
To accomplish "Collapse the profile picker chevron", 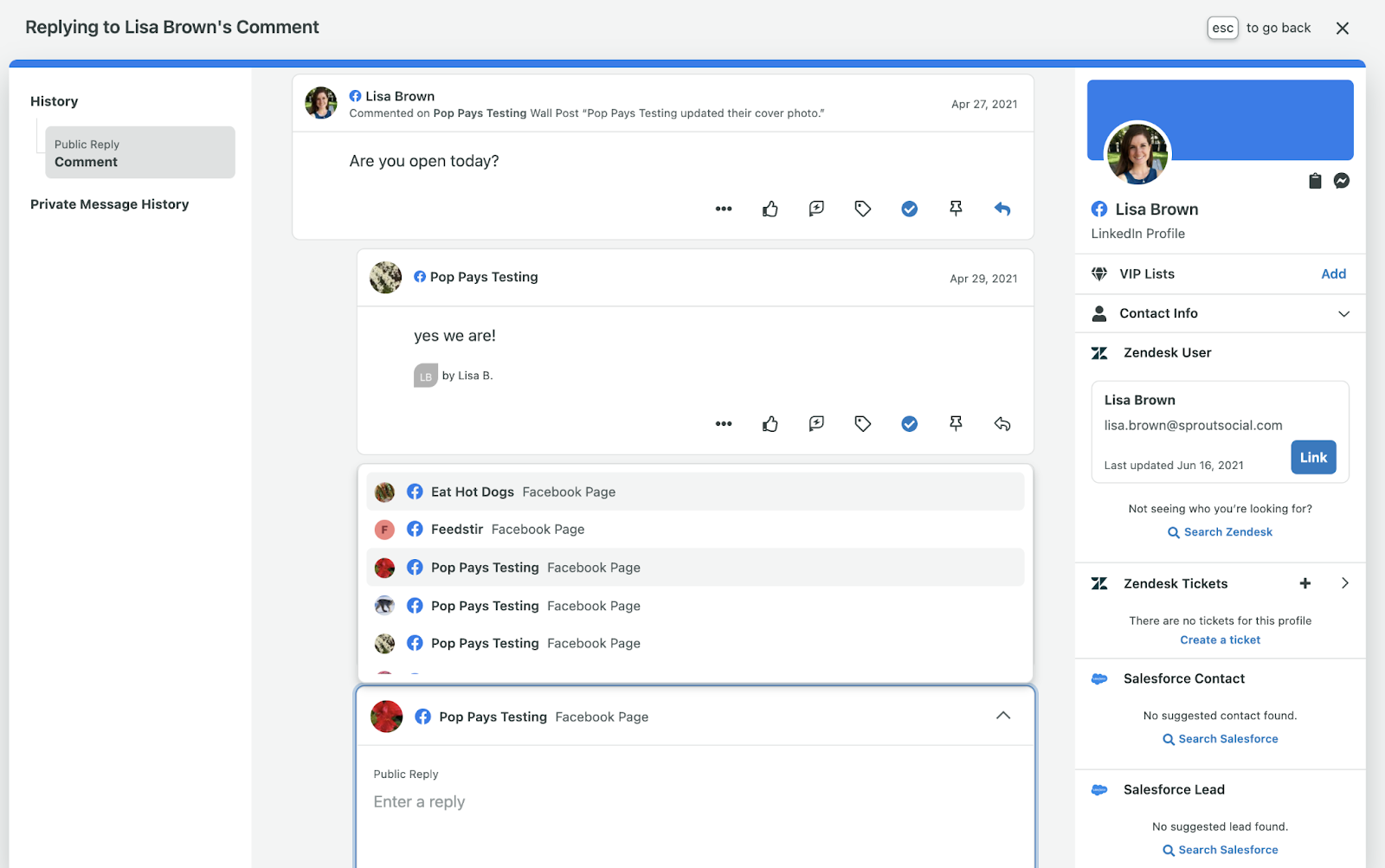I will 1003,716.
